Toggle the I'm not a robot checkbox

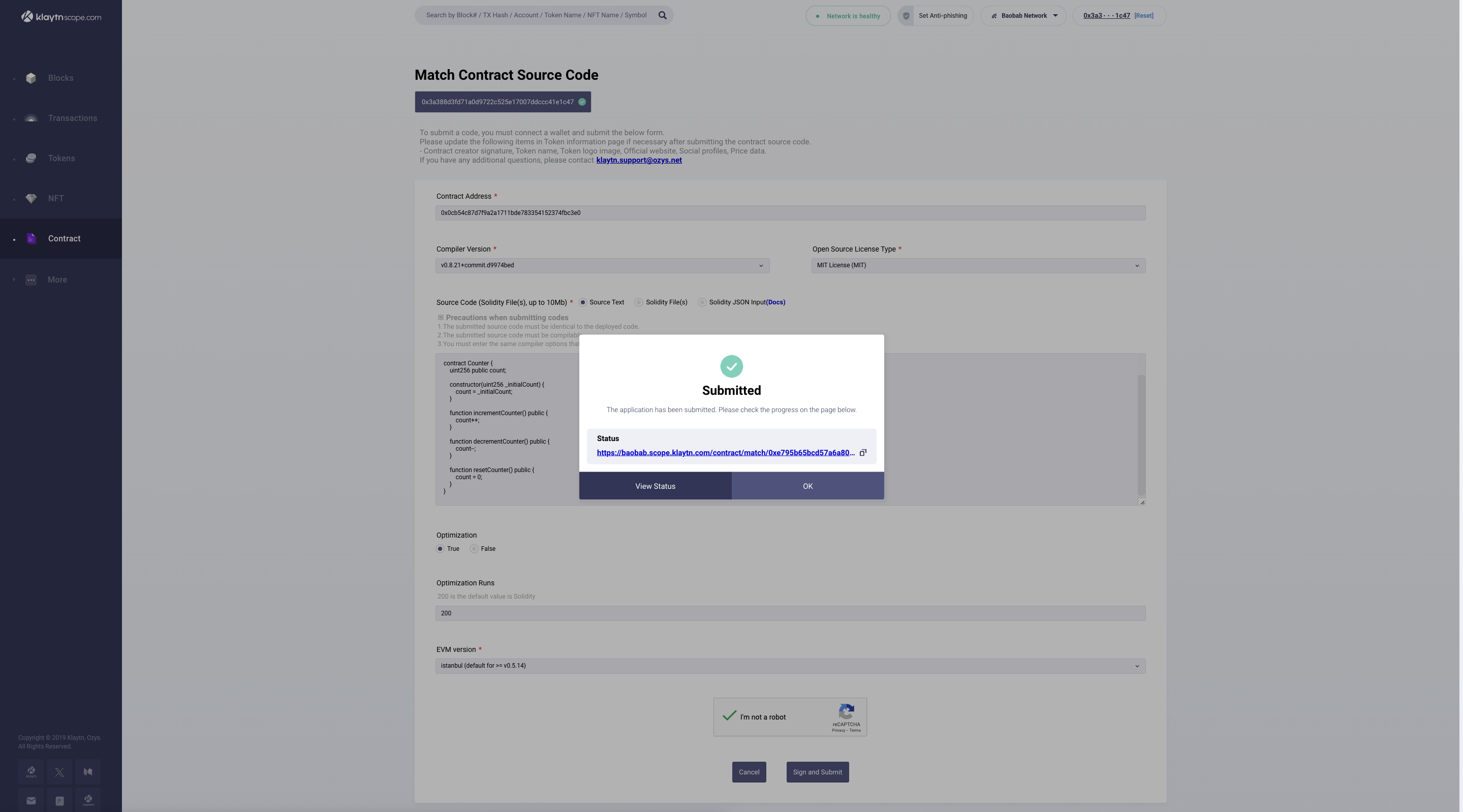(729, 716)
